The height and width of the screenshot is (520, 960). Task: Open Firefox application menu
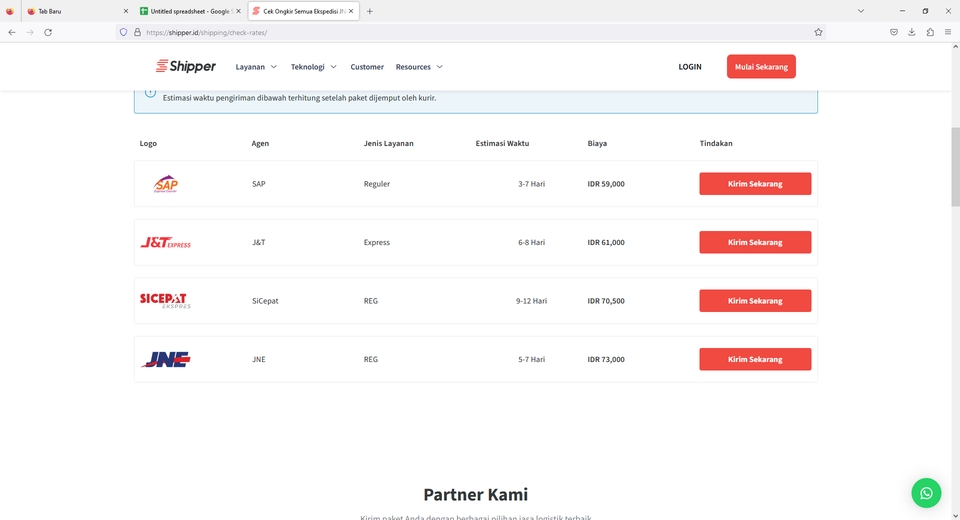[x=948, y=32]
